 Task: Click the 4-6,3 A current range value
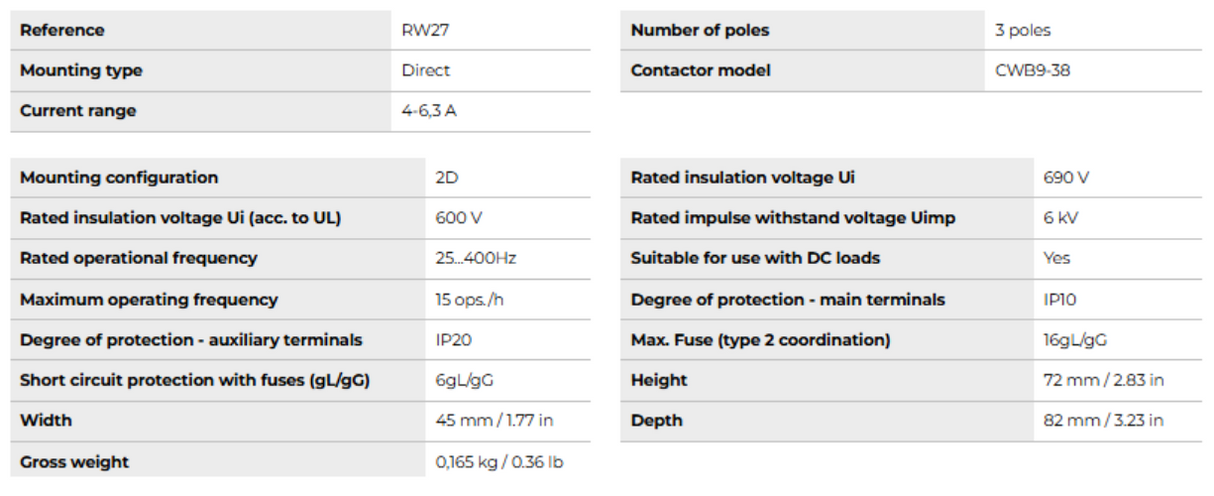(x=429, y=111)
